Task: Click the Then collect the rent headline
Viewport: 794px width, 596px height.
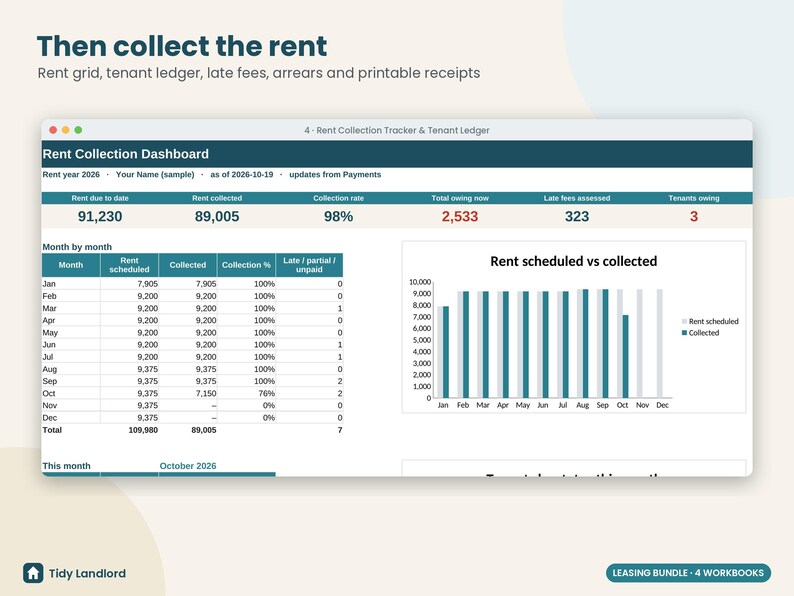Action: [x=182, y=46]
